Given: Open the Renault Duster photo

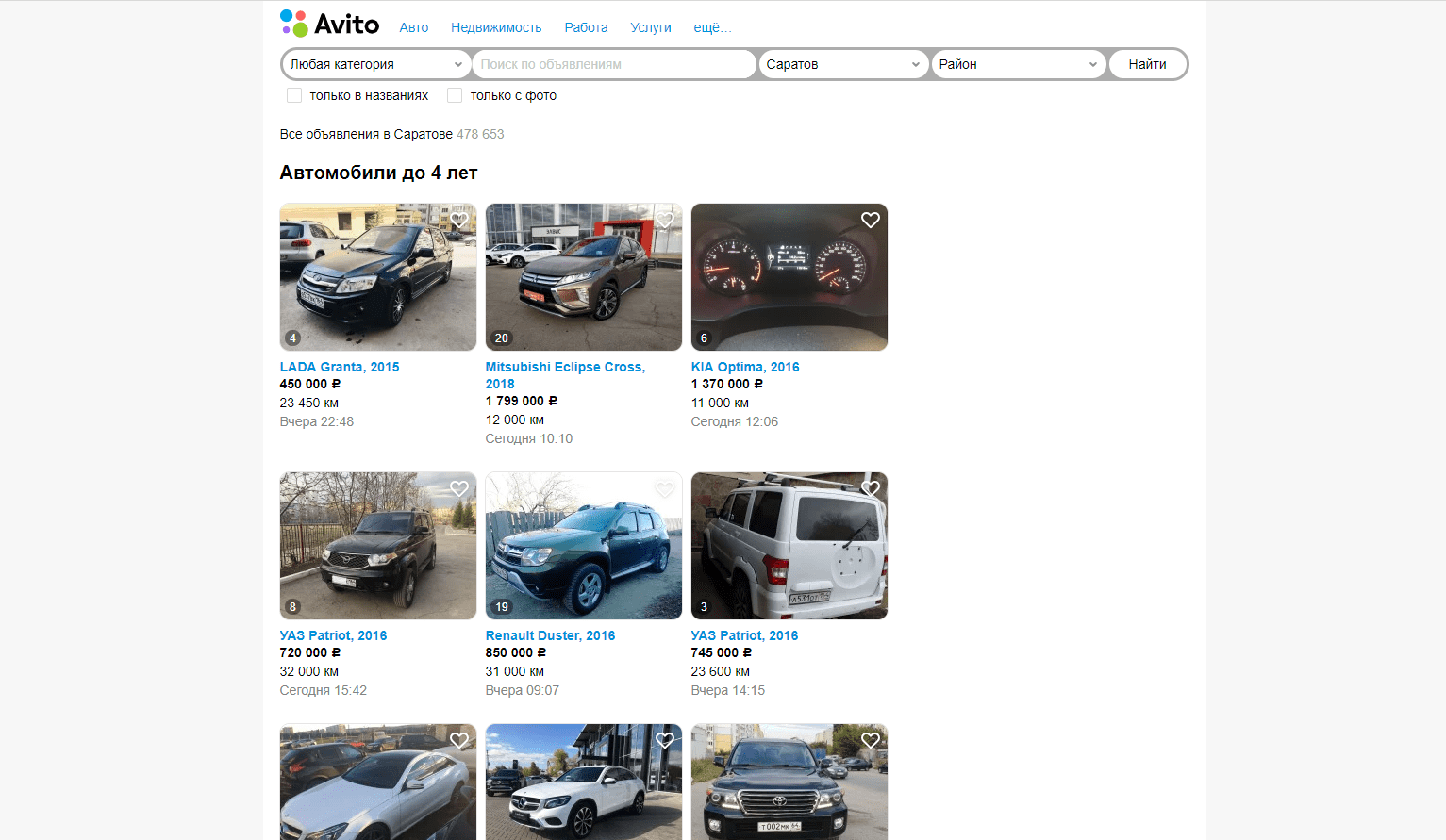Looking at the screenshot, I should coord(584,546).
